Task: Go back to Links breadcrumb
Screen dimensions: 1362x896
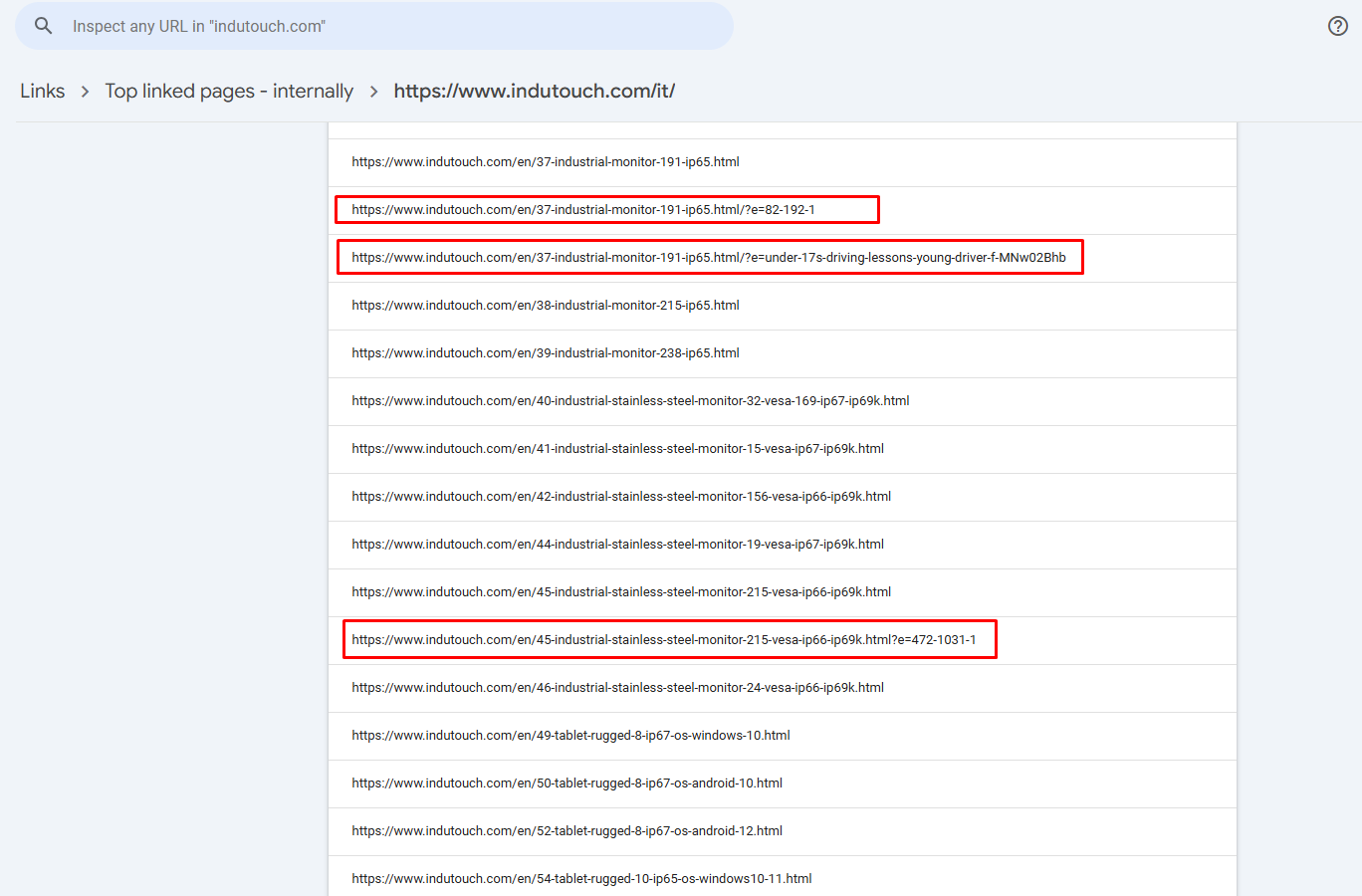Action: click(43, 91)
